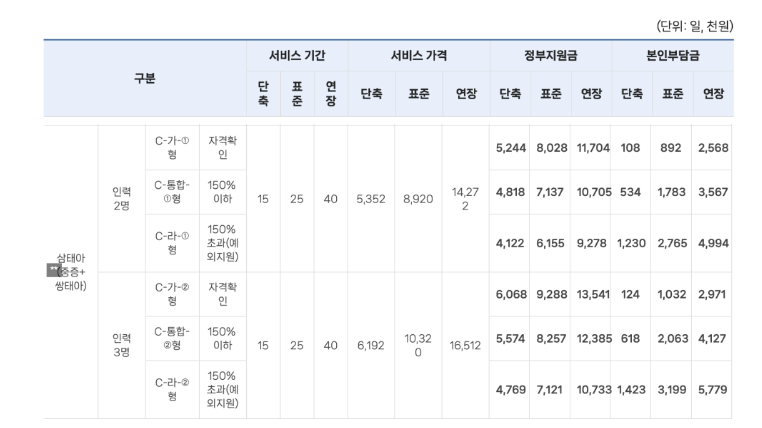
Task: Select the 10,320 standard price cell
Action: tap(418, 345)
